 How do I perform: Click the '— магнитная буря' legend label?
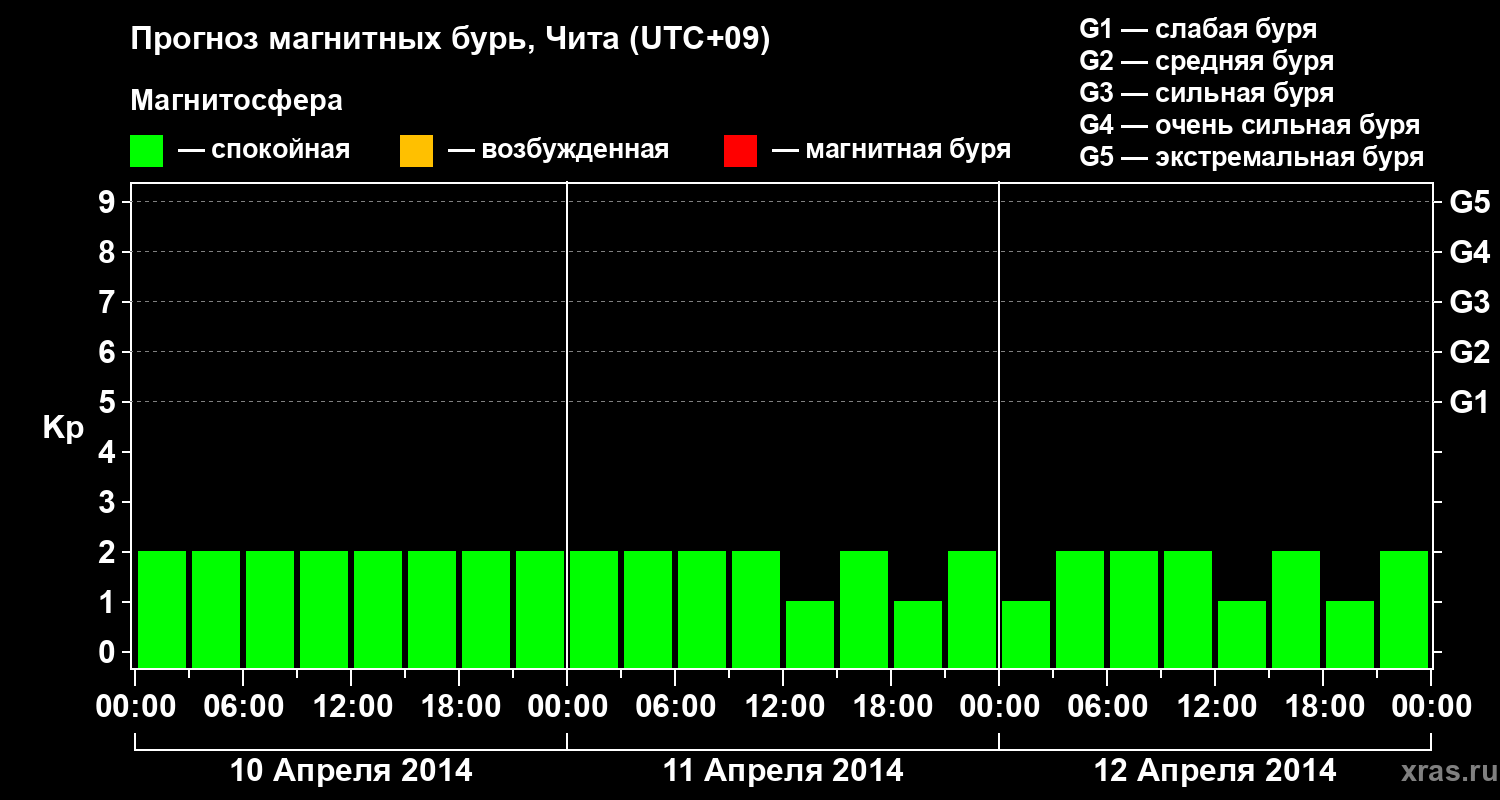(x=892, y=150)
